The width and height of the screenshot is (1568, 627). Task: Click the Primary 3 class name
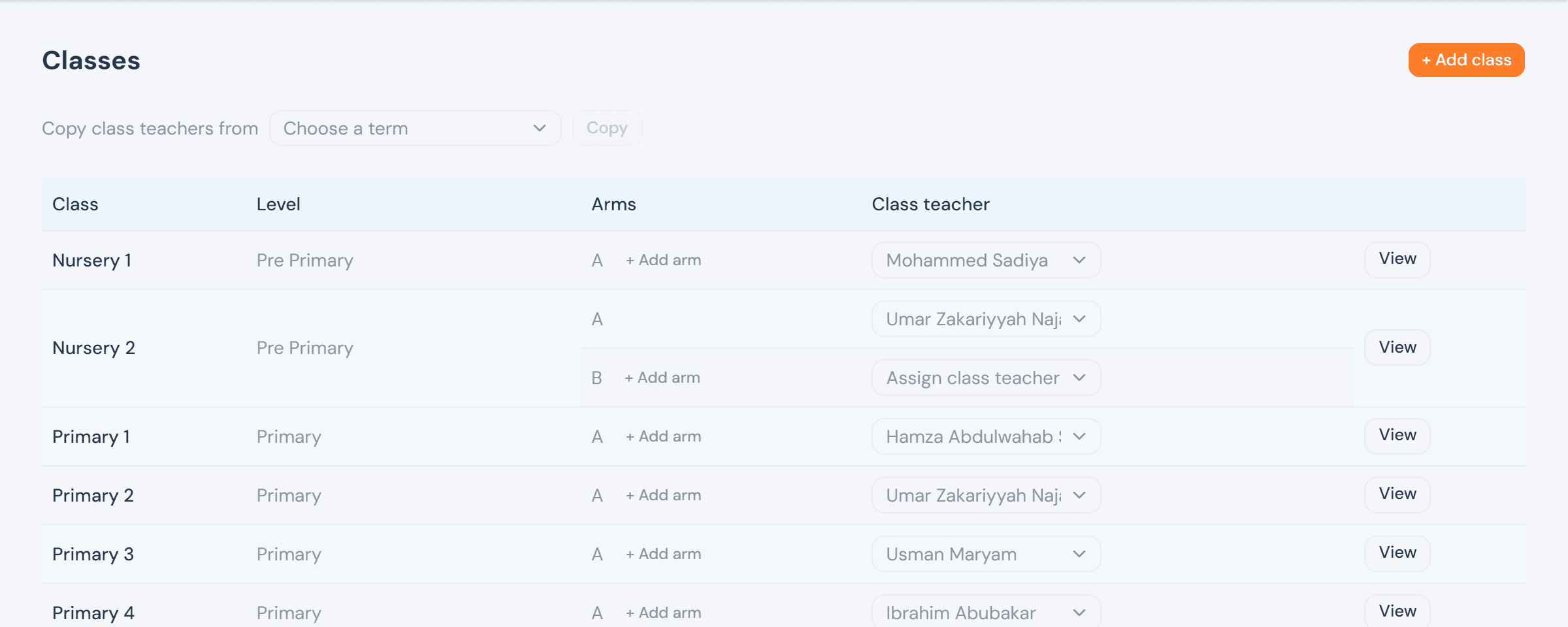click(93, 554)
